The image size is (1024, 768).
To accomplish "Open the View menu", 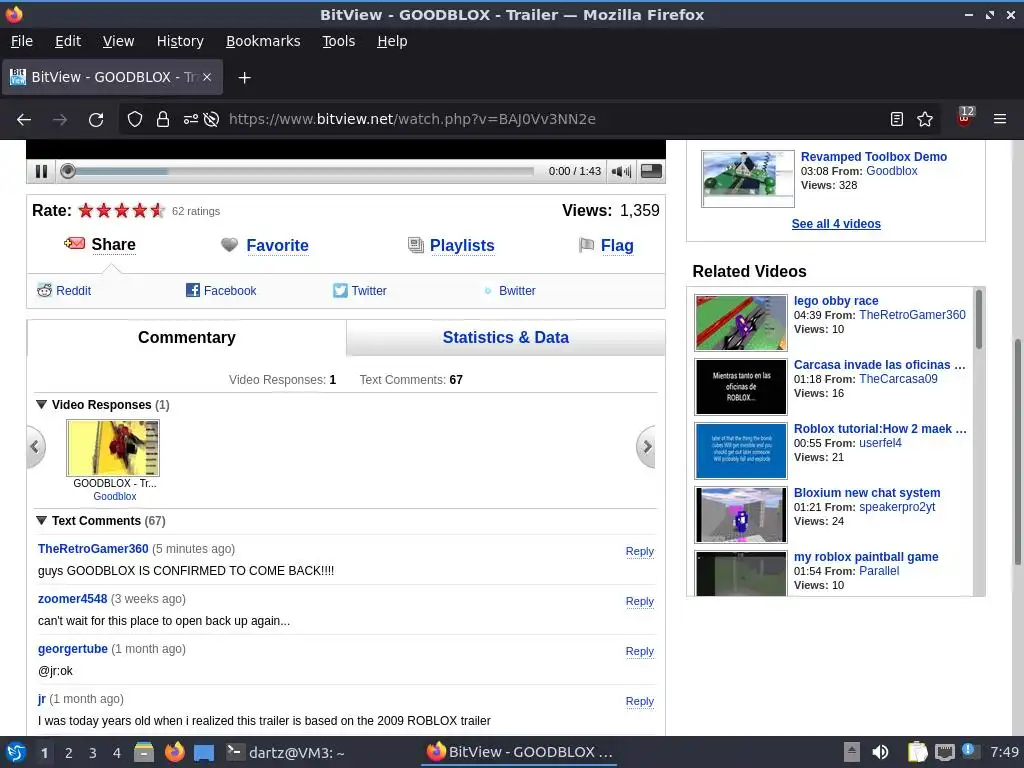I will (118, 41).
